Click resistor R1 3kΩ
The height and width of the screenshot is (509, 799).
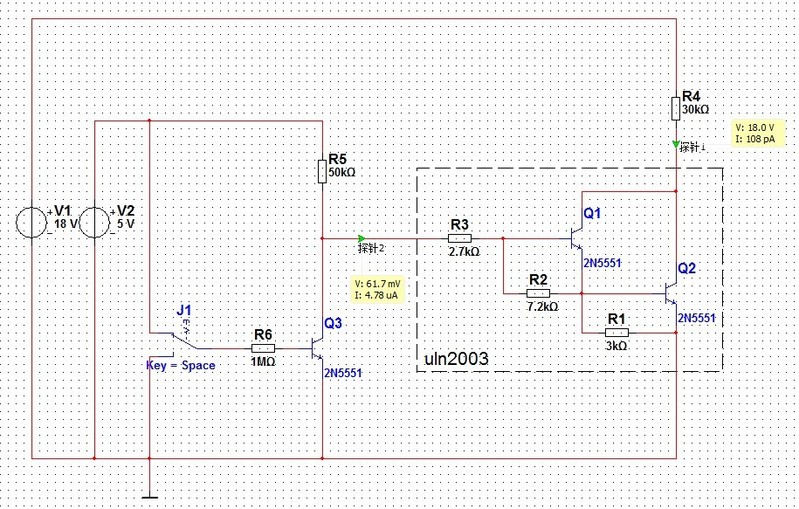(617, 330)
